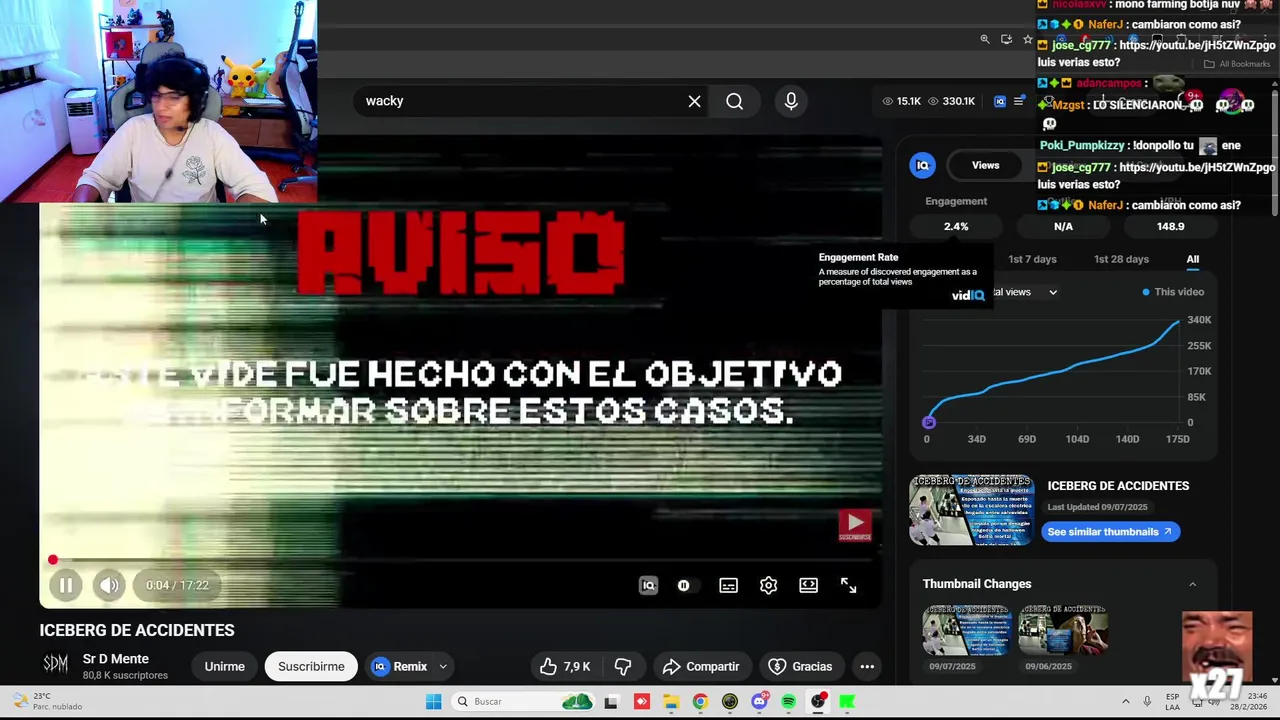The image size is (1280, 720).
Task: Collapse the Thumbnail Changes section
Action: point(1192,584)
